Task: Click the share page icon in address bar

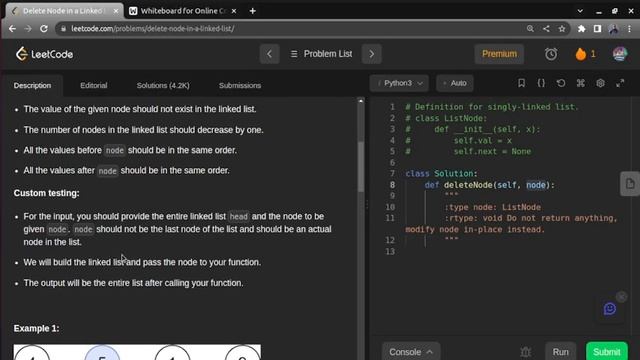Action: pos(546,29)
